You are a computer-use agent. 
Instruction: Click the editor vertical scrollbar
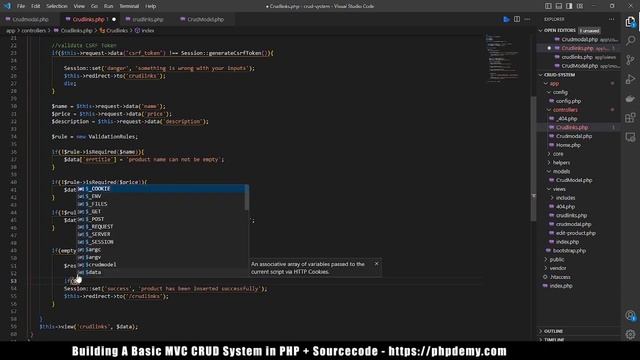click(x=533, y=159)
